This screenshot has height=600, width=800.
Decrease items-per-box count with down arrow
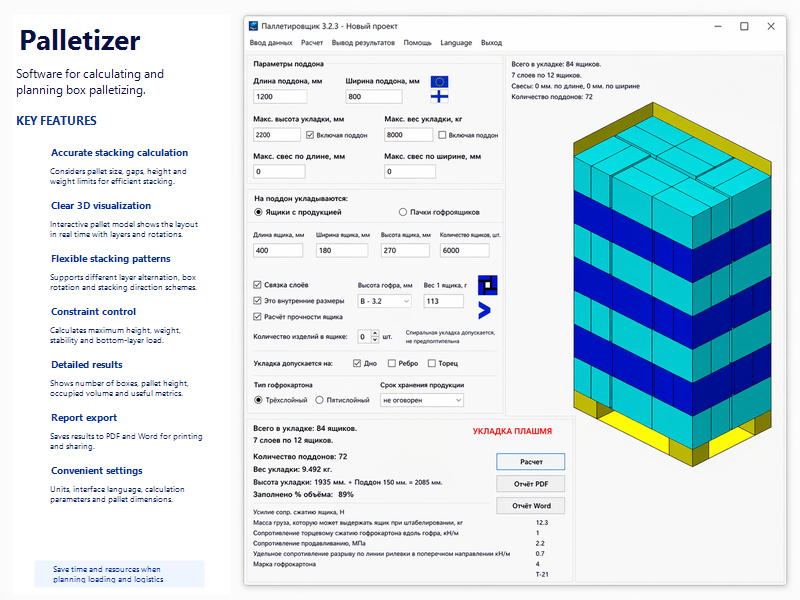pyautogui.click(x=375, y=340)
